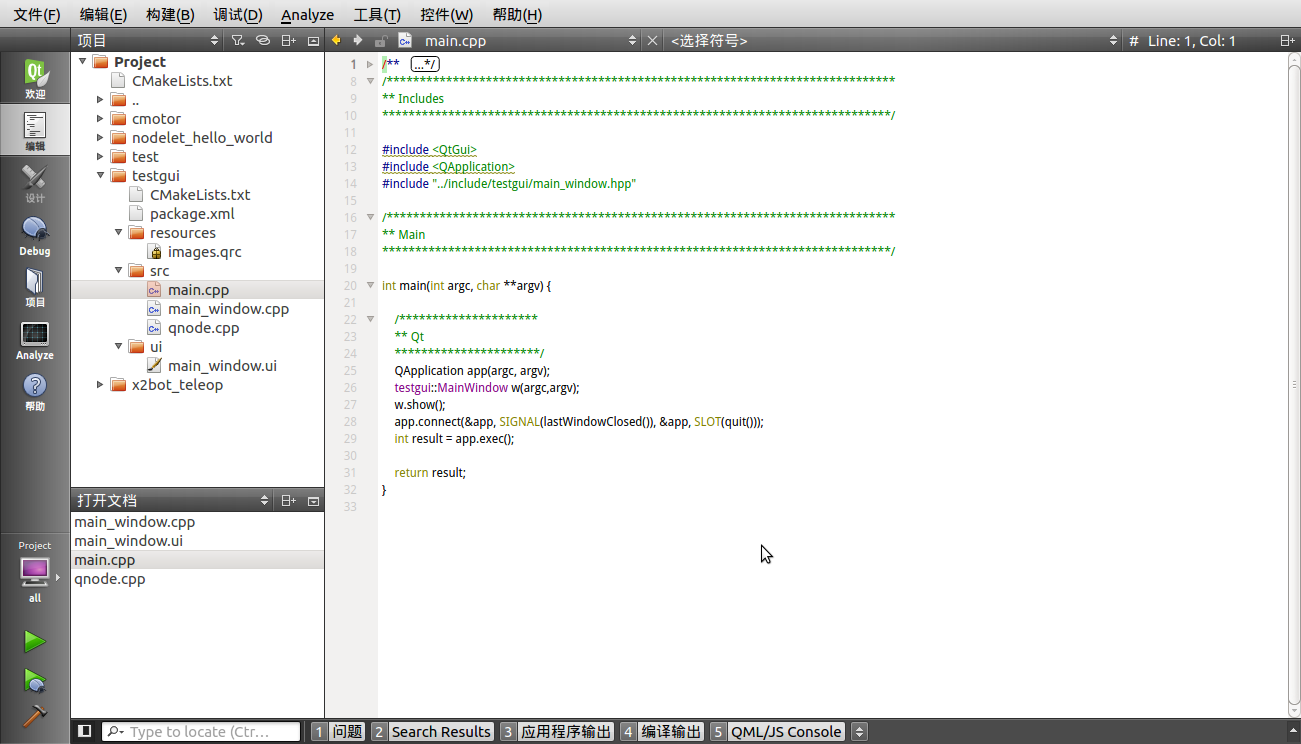Show the 问题 issues pane
The width and height of the screenshot is (1301, 744).
pos(337,732)
